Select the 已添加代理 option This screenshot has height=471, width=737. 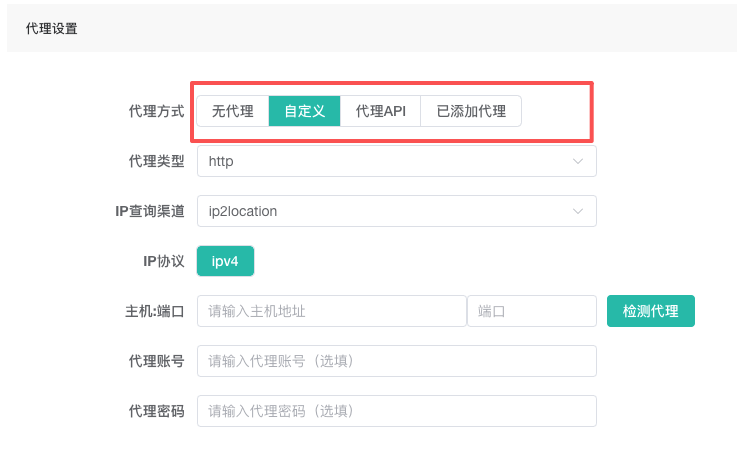click(471, 111)
